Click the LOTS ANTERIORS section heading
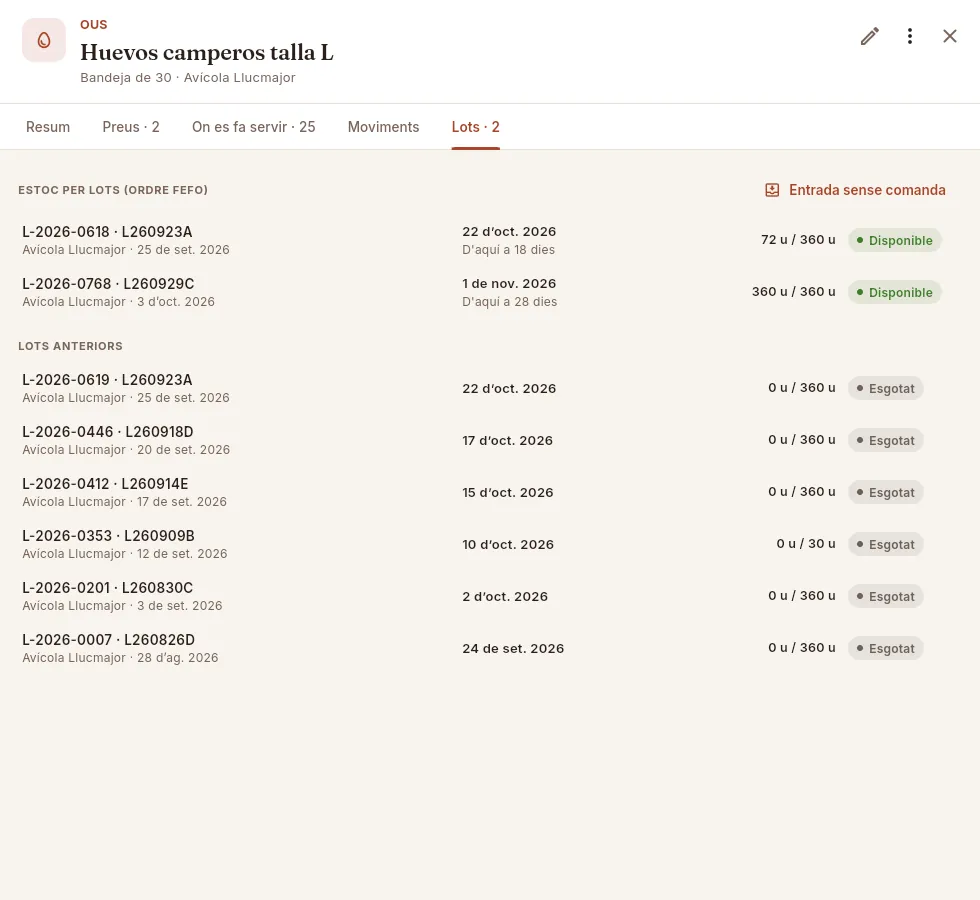This screenshot has width=980, height=900. tap(71, 346)
